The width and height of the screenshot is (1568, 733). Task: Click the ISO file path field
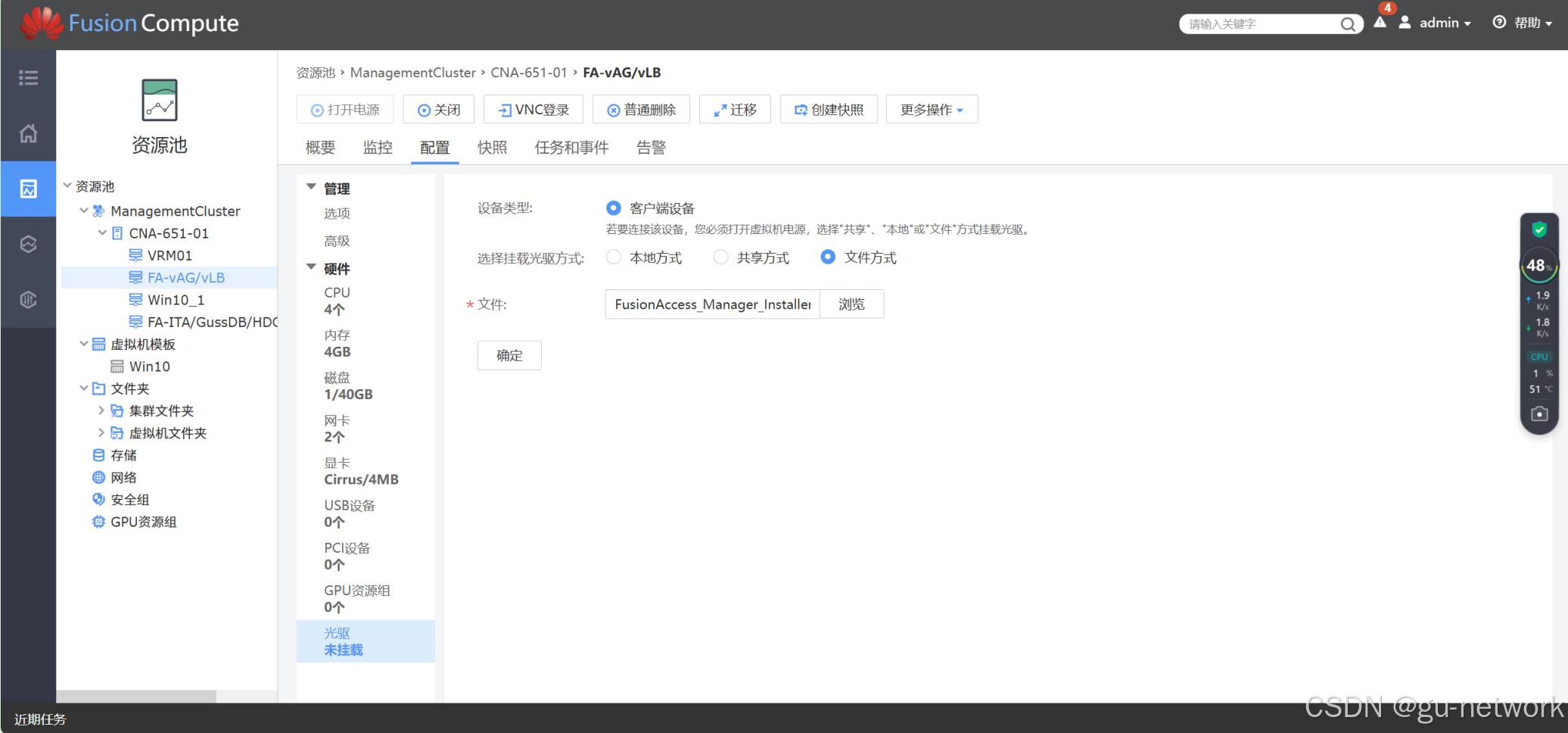tap(712, 304)
